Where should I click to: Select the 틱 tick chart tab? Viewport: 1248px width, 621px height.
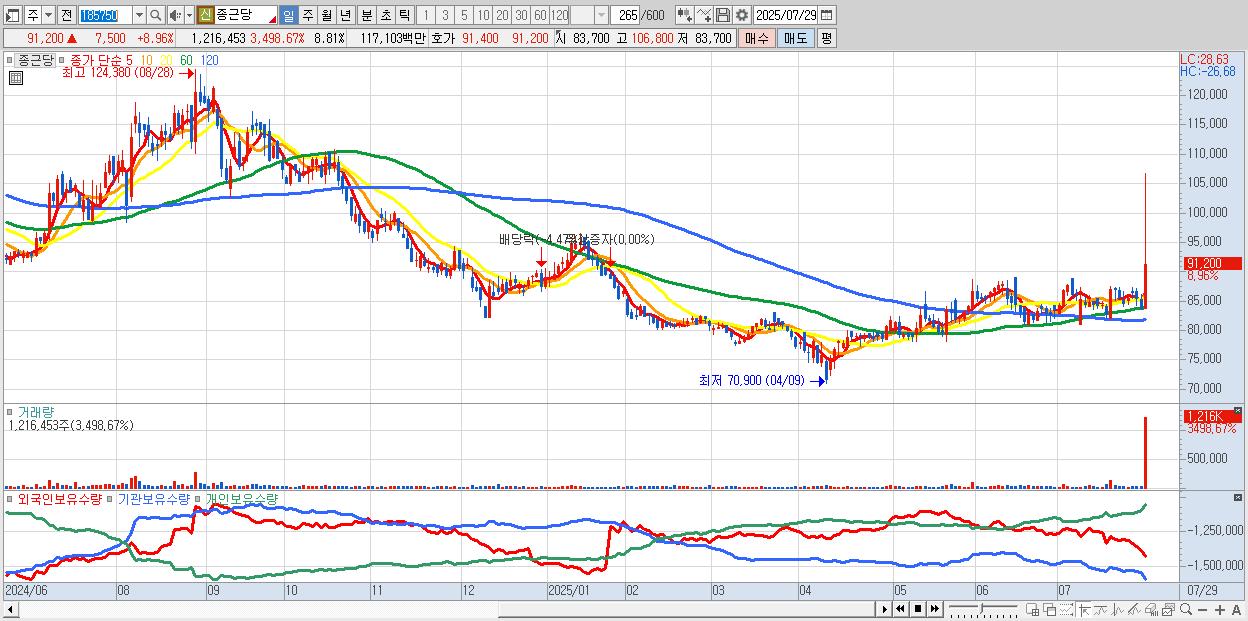pyautogui.click(x=404, y=16)
